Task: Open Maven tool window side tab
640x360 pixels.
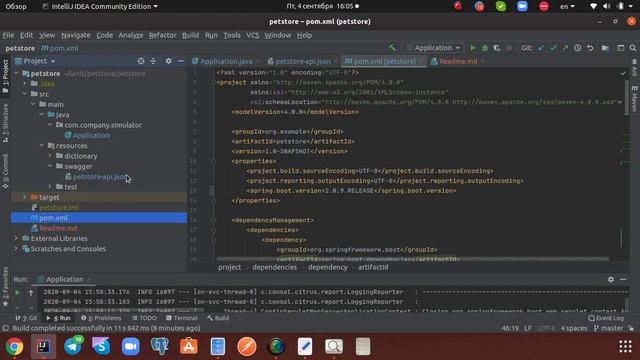Action: point(634,98)
